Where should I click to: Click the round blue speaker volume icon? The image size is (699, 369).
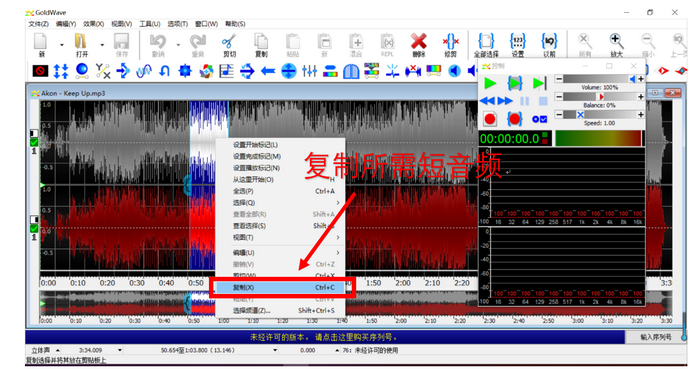coord(454,71)
